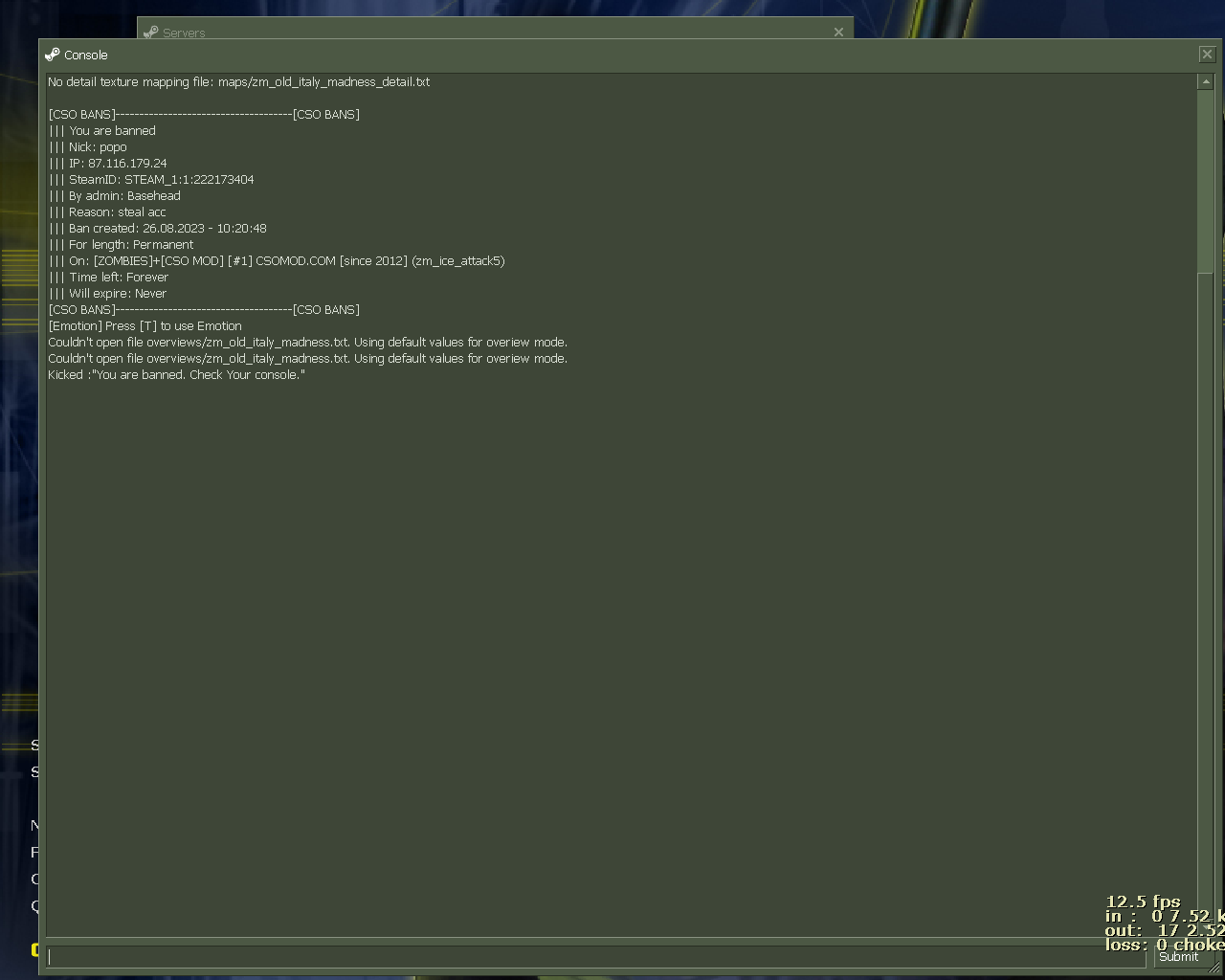Click the 'IP: 87.116.179.24' line
The width and height of the screenshot is (1225, 980).
(117, 164)
